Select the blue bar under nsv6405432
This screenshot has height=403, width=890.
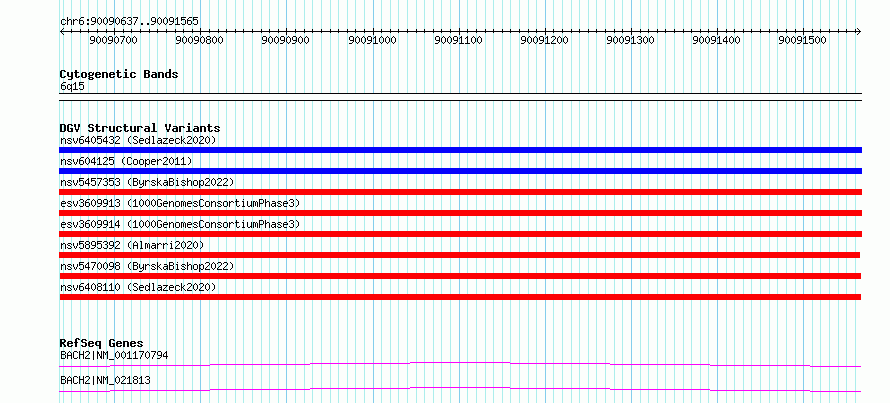click(460, 150)
